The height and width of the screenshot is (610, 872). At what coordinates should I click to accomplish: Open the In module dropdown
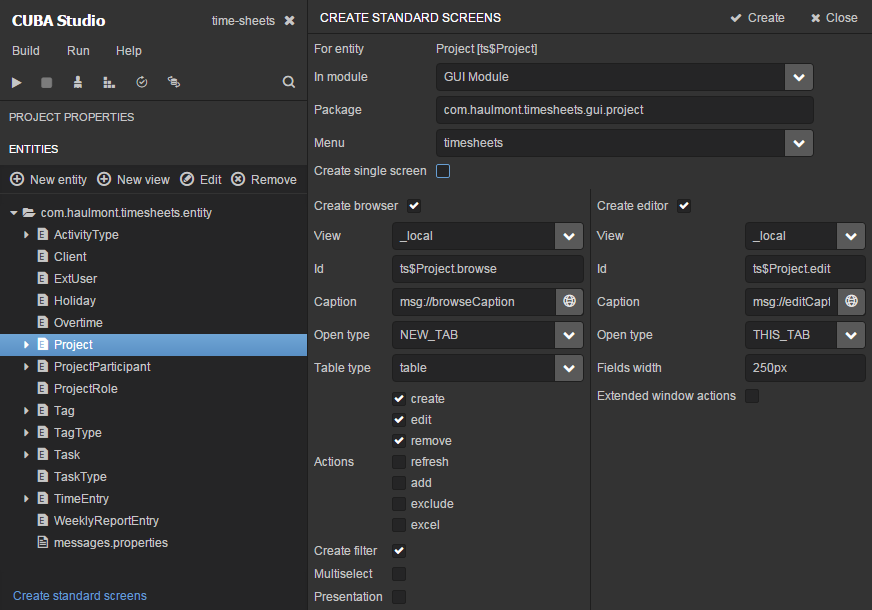[799, 77]
